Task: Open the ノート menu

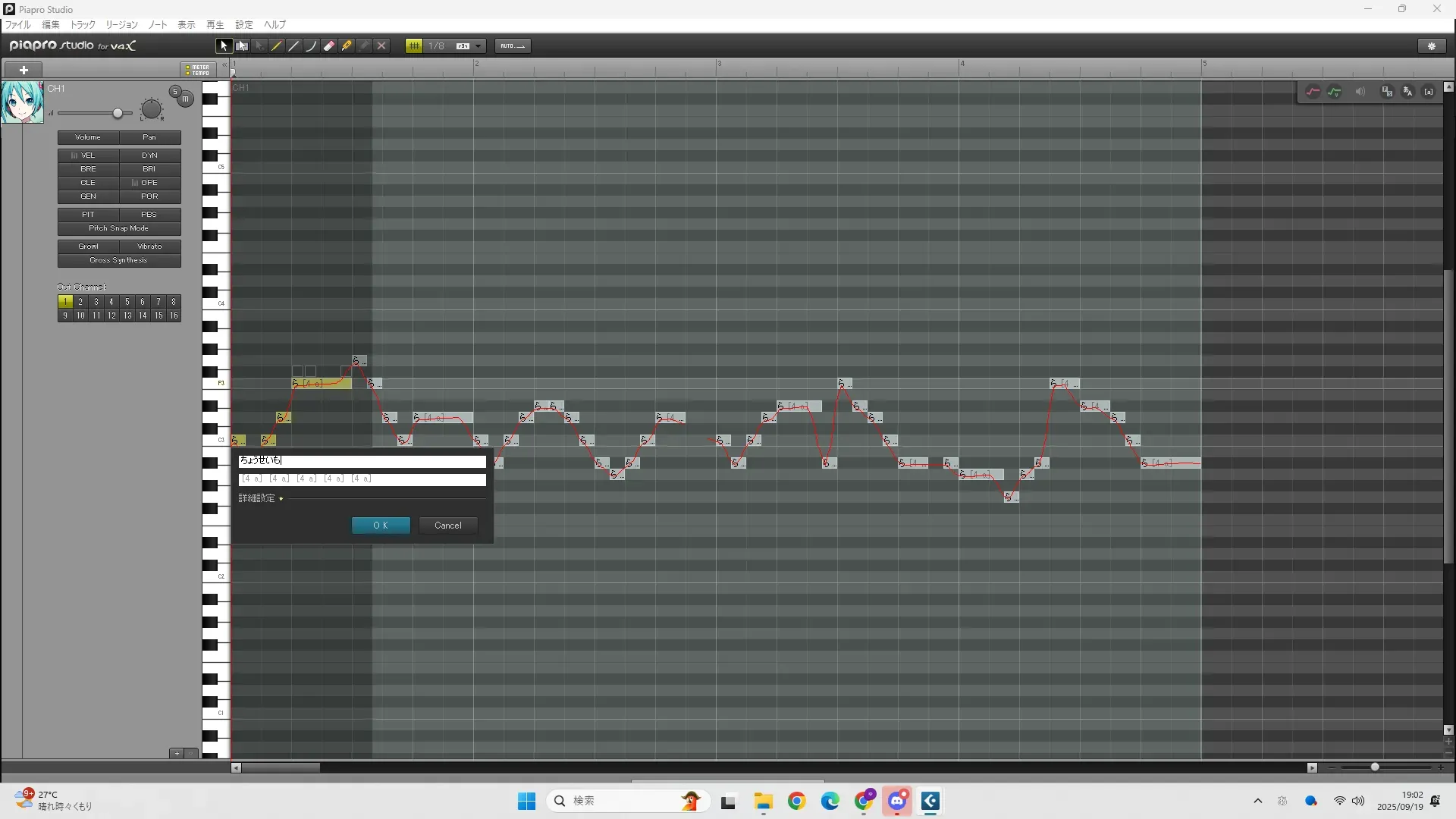Action: coord(158,25)
